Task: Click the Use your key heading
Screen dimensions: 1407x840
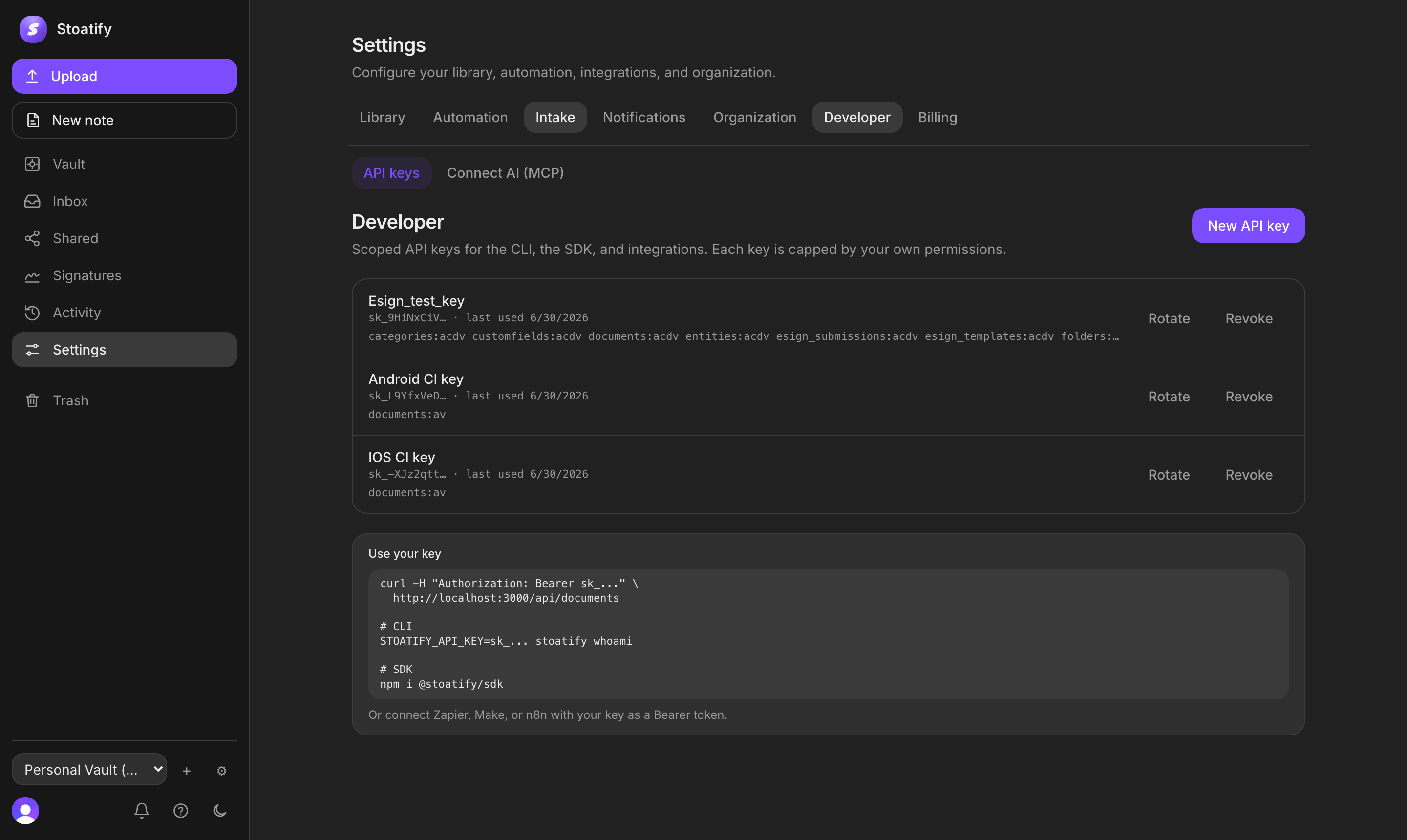Action: pos(404,554)
